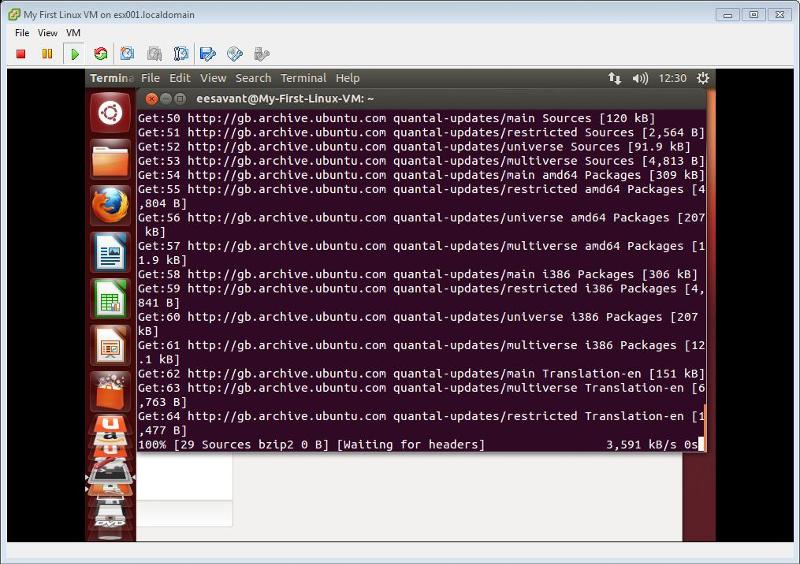Connect a CD/DVD device via toolbar icon
This screenshot has width=800, height=564.
coord(235,54)
